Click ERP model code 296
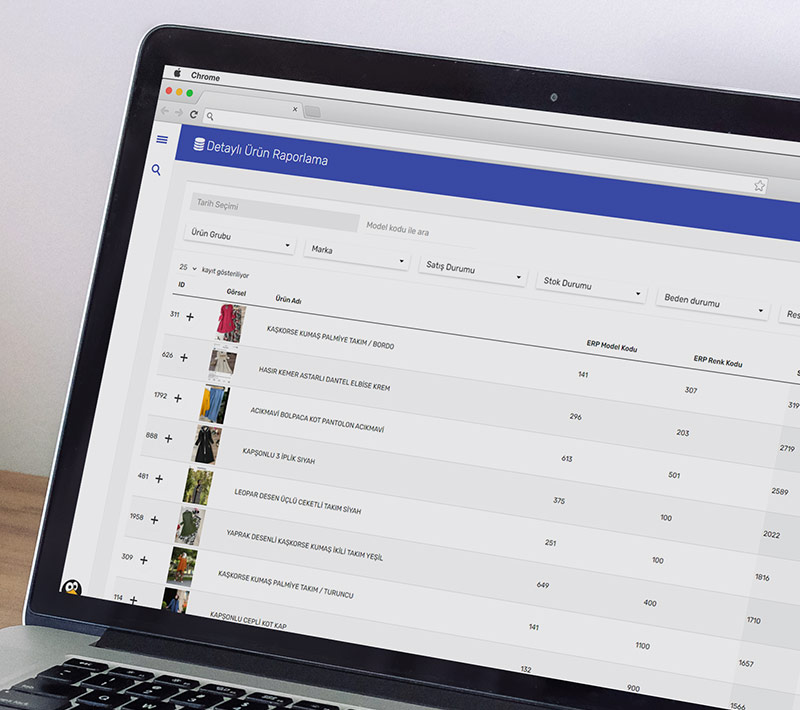 [576, 417]
